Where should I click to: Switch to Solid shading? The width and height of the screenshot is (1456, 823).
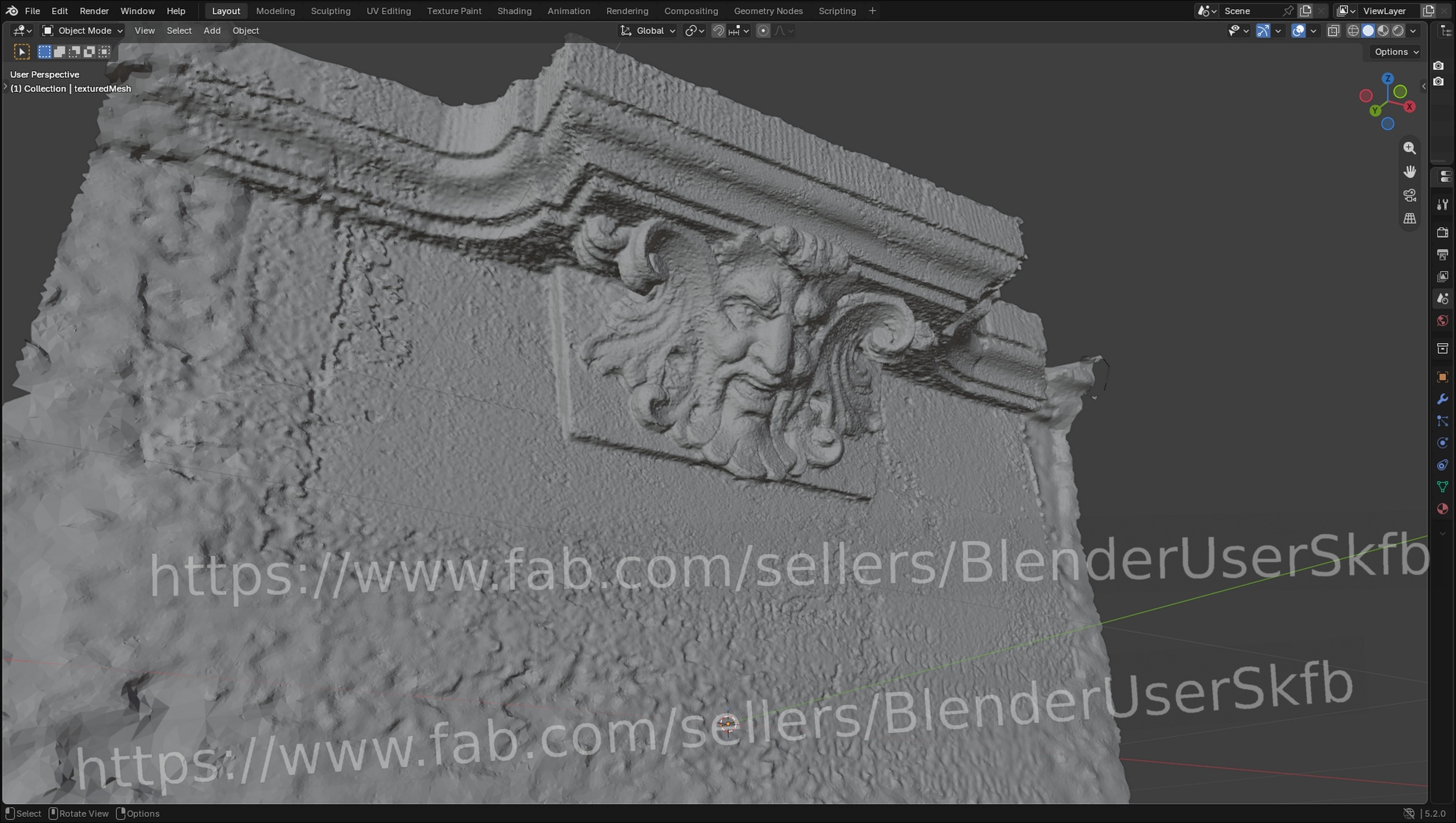(1368, 31)
